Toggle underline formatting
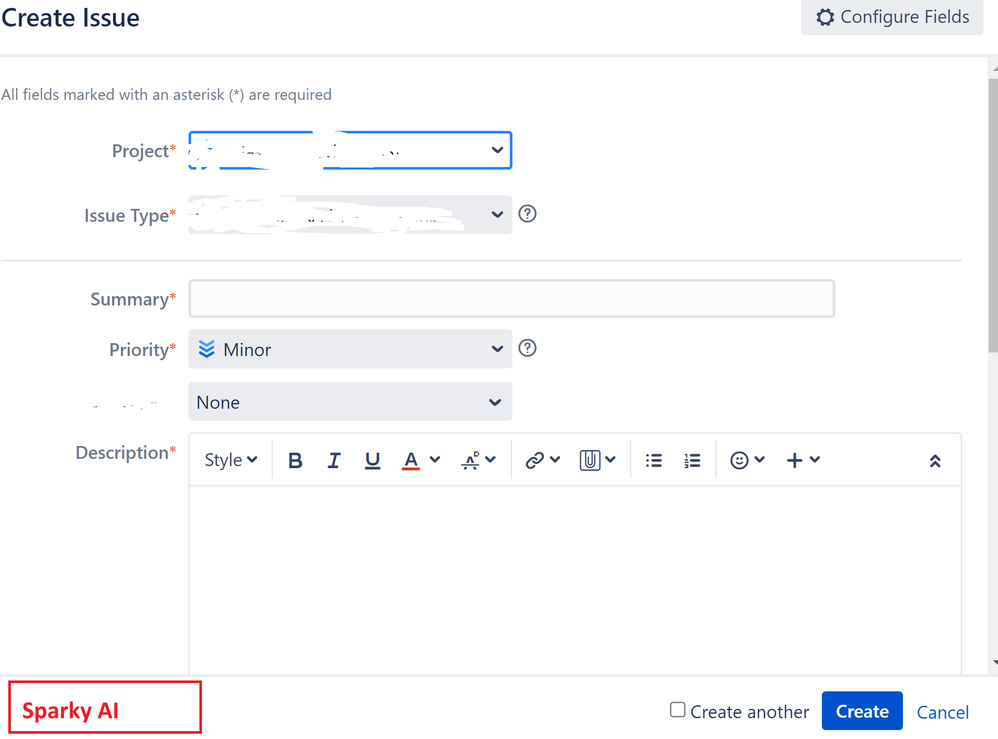Image resolution: width=998 pixels, height=739 pixels. click(372, 459)
